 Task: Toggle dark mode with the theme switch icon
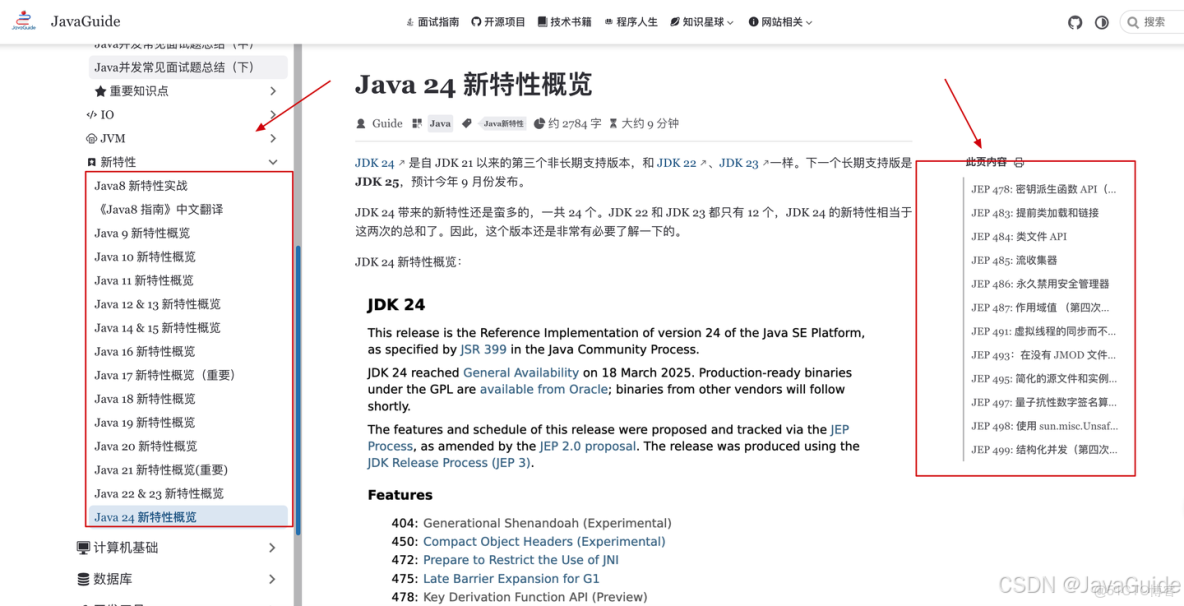1102,21
